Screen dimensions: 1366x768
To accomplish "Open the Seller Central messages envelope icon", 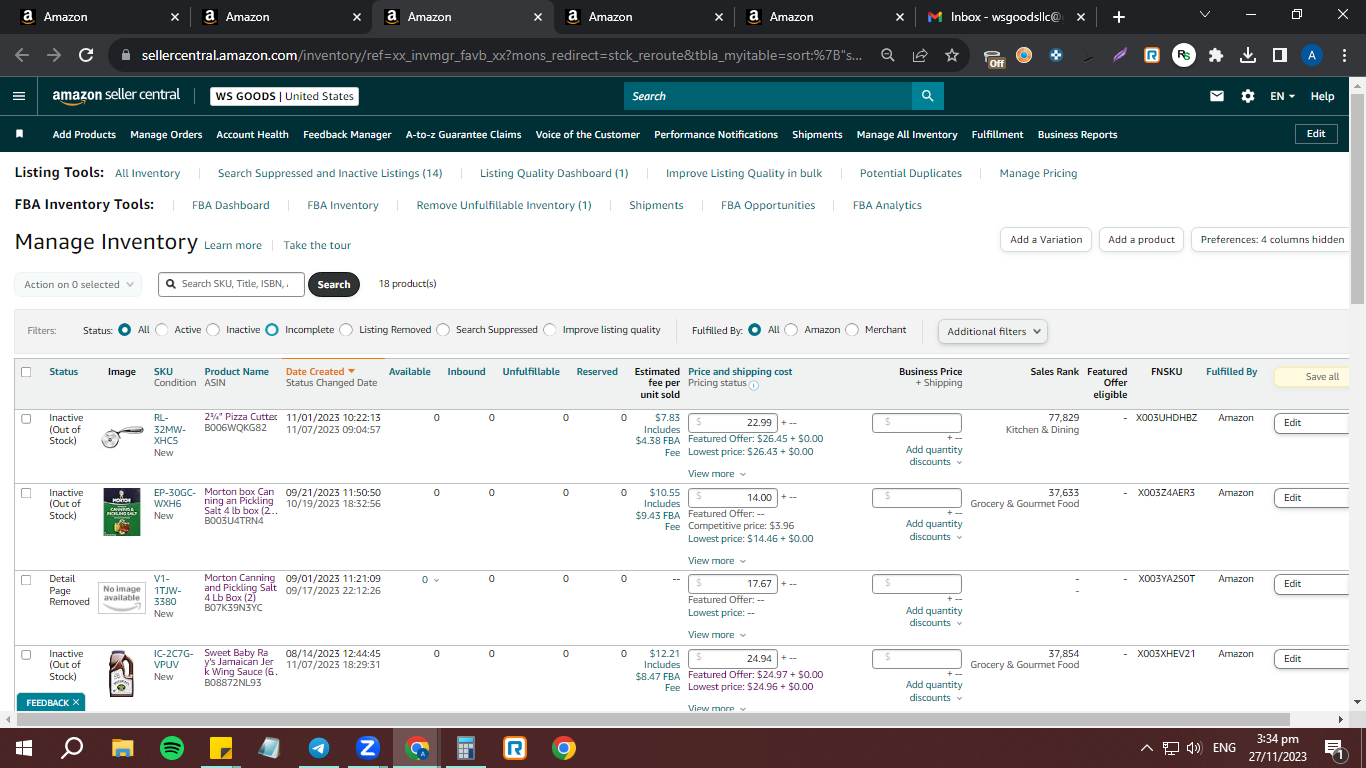I will 1217,96.
